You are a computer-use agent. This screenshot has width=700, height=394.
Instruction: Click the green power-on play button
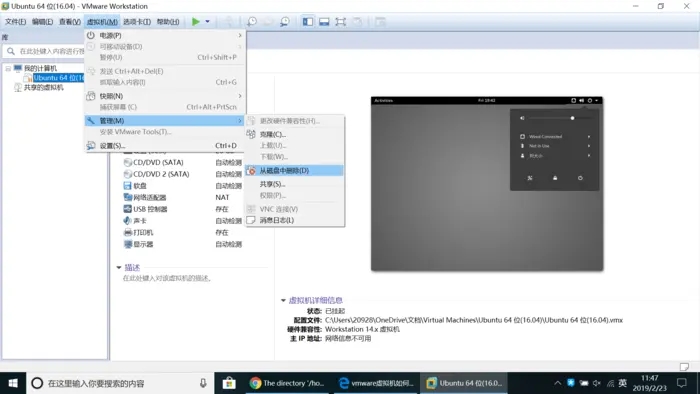196,21
